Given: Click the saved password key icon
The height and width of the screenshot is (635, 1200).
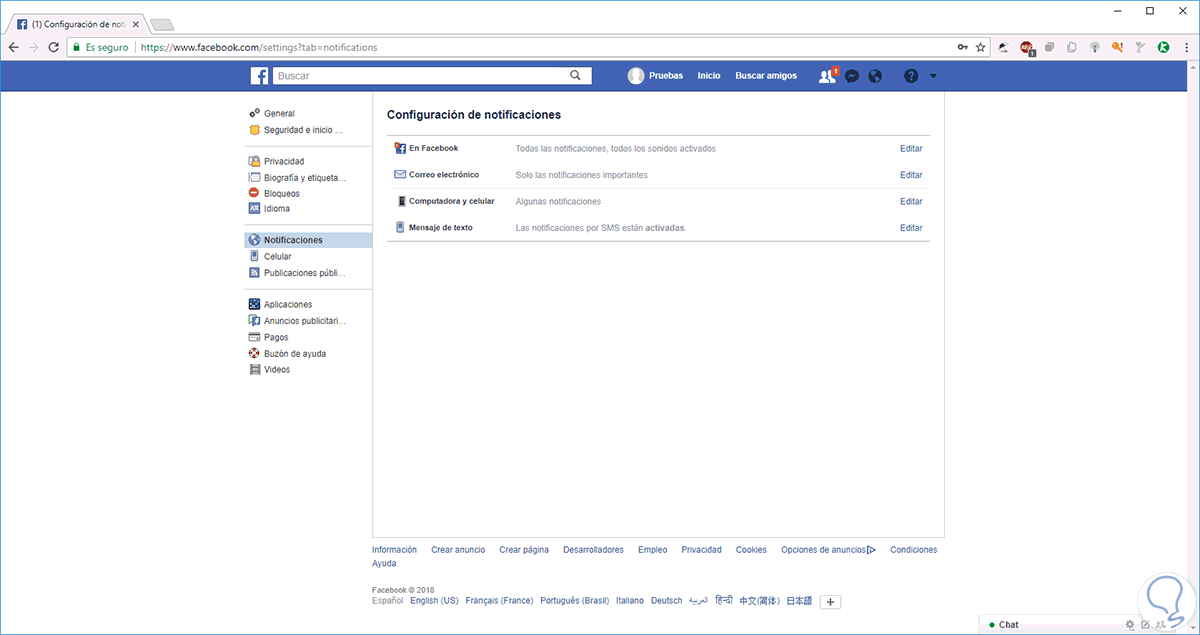Looking at the screenshot, I should coord(963,47).
